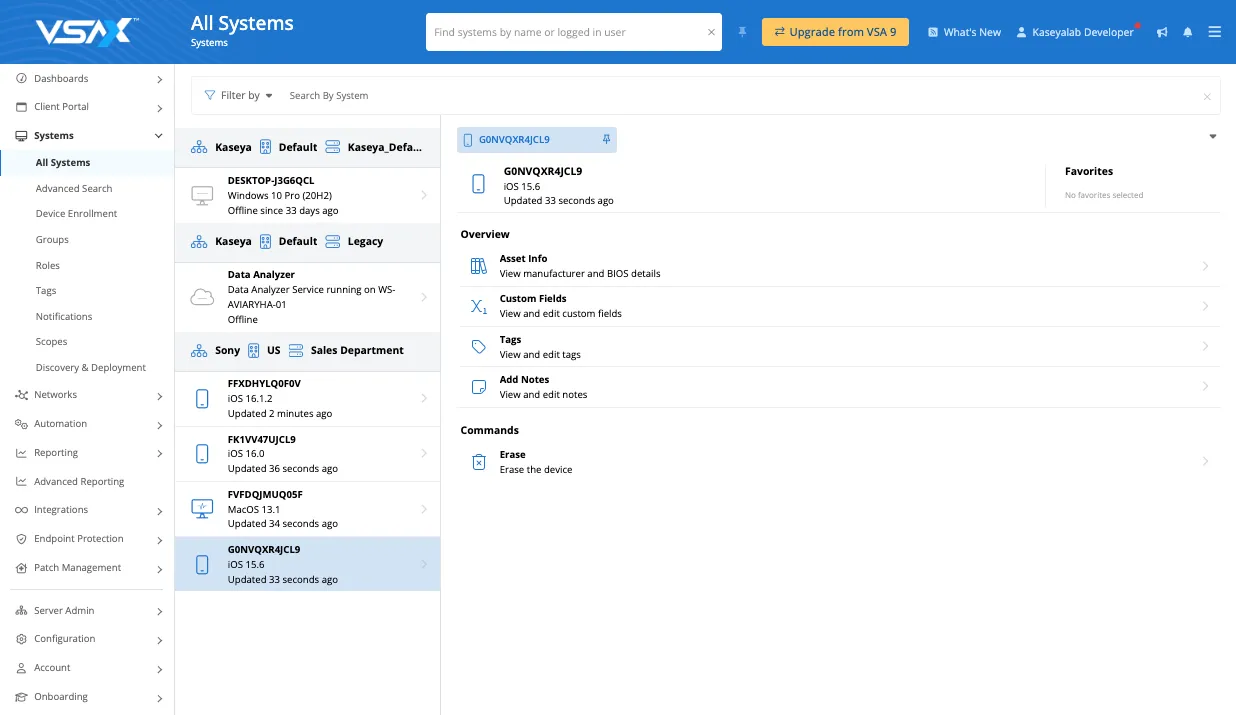This screenshot has height=715, width=1236.
Task: Open the hamburger menu icon
Action: pyautogui.click(x=1215, y=32)
